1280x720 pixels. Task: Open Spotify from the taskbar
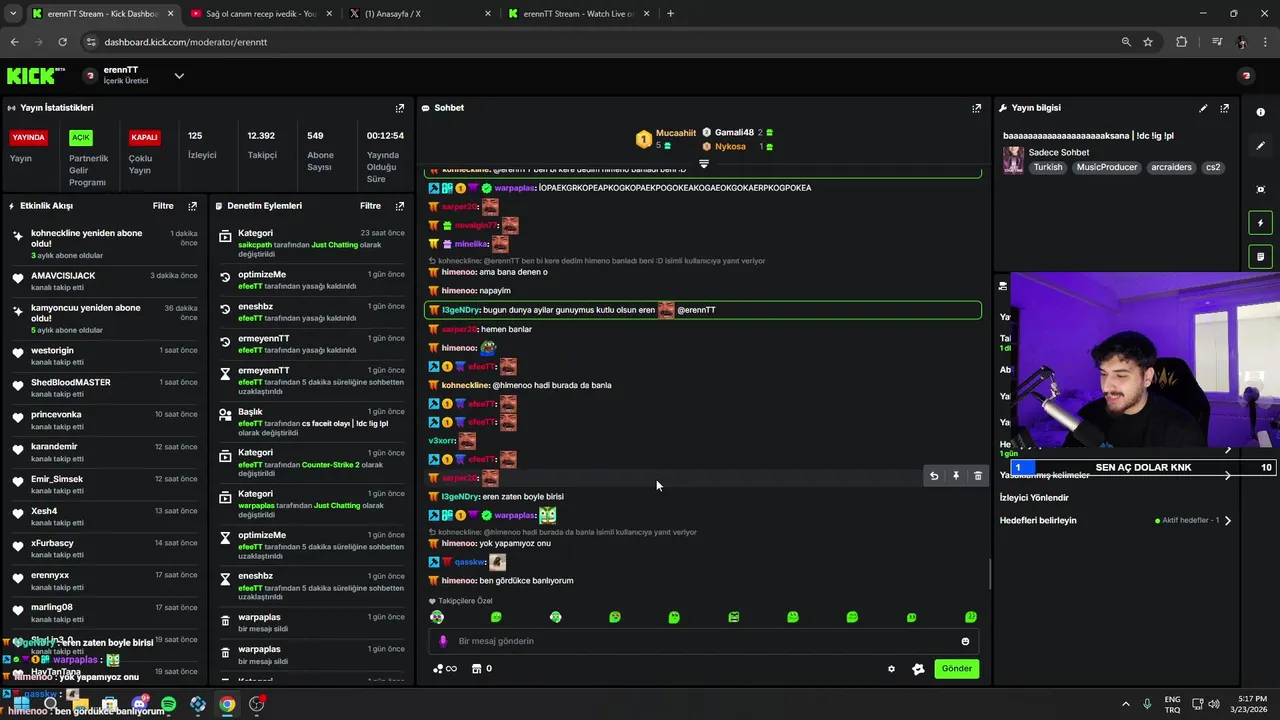(168, 704)
